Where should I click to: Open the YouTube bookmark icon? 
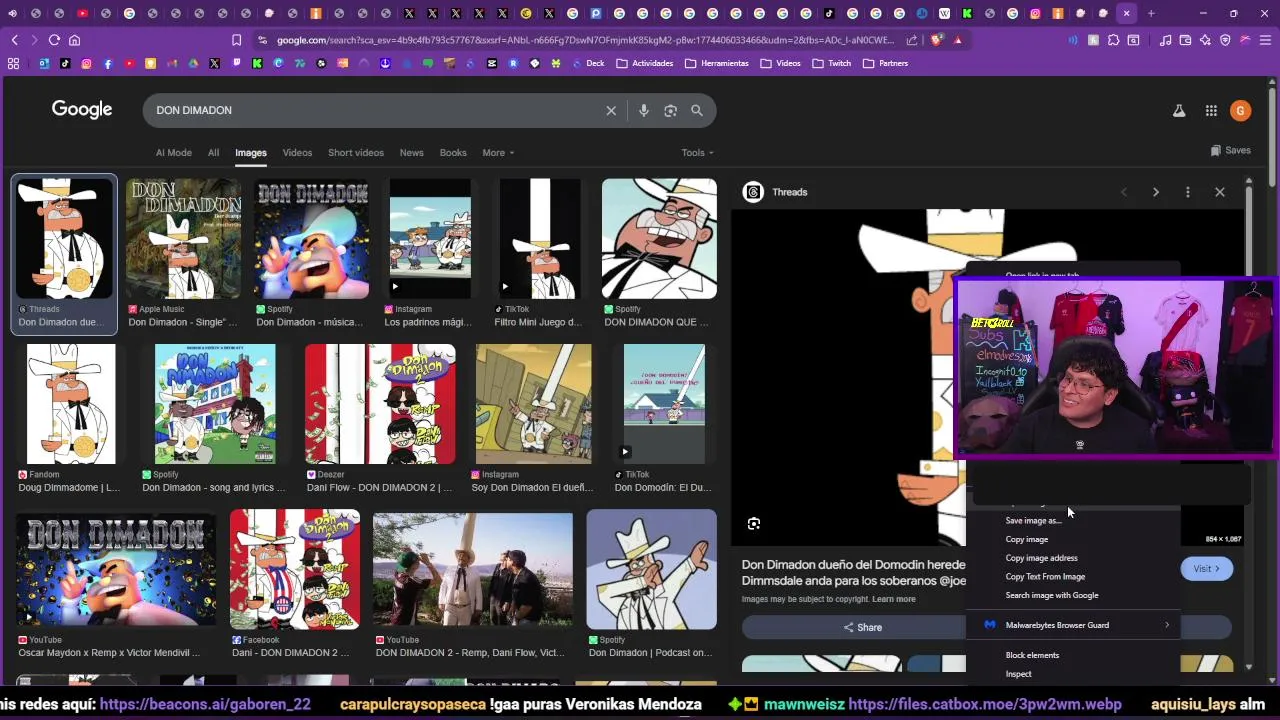pyautogui.click(x=129, y=63)
